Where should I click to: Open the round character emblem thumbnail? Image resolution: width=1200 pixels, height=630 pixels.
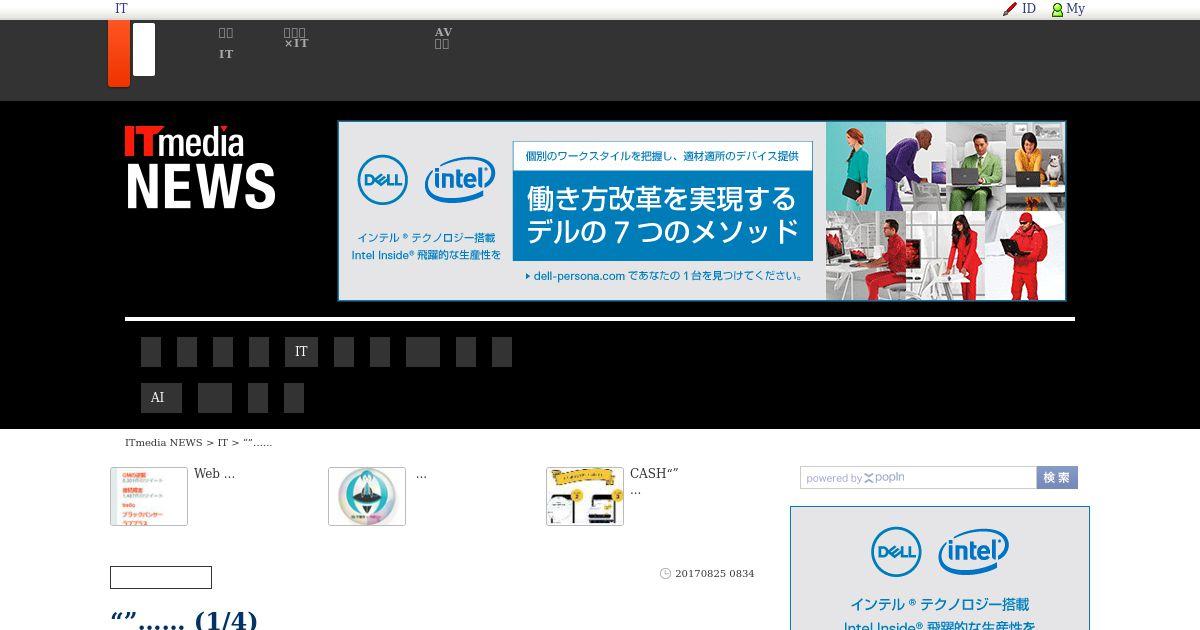[367, 496]
